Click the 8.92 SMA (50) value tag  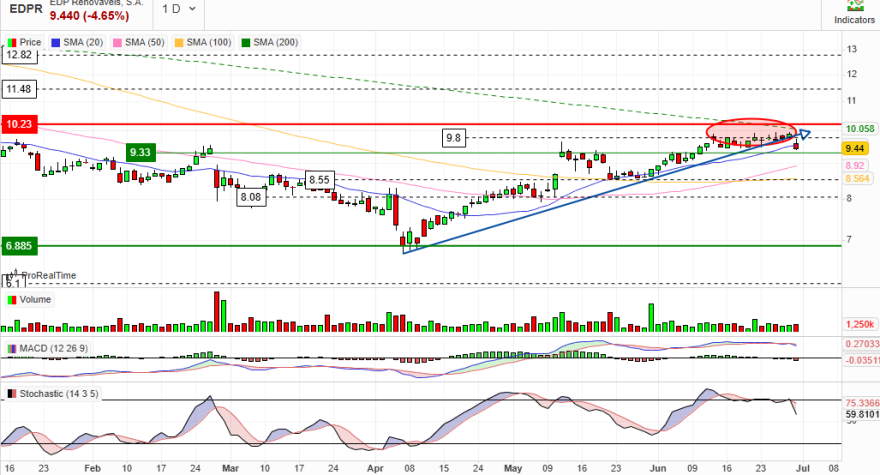point(855,166)
